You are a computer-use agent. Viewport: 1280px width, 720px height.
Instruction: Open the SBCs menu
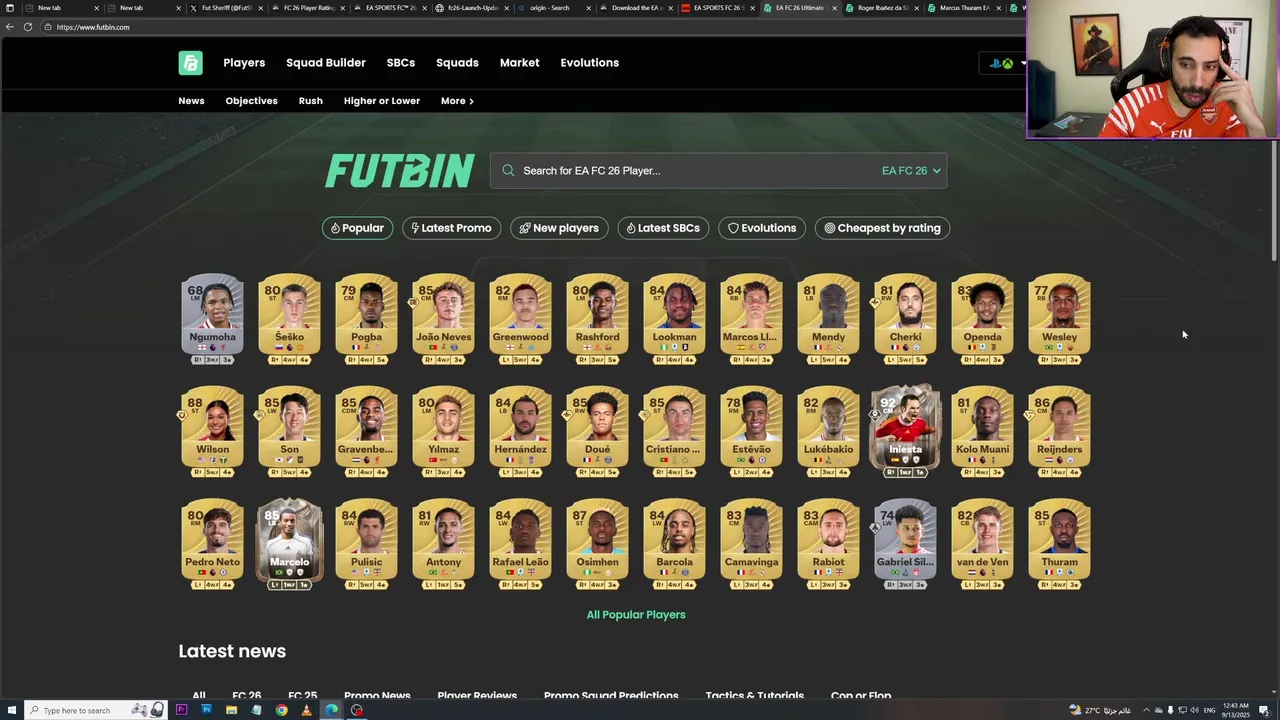(x=401, y=63)
